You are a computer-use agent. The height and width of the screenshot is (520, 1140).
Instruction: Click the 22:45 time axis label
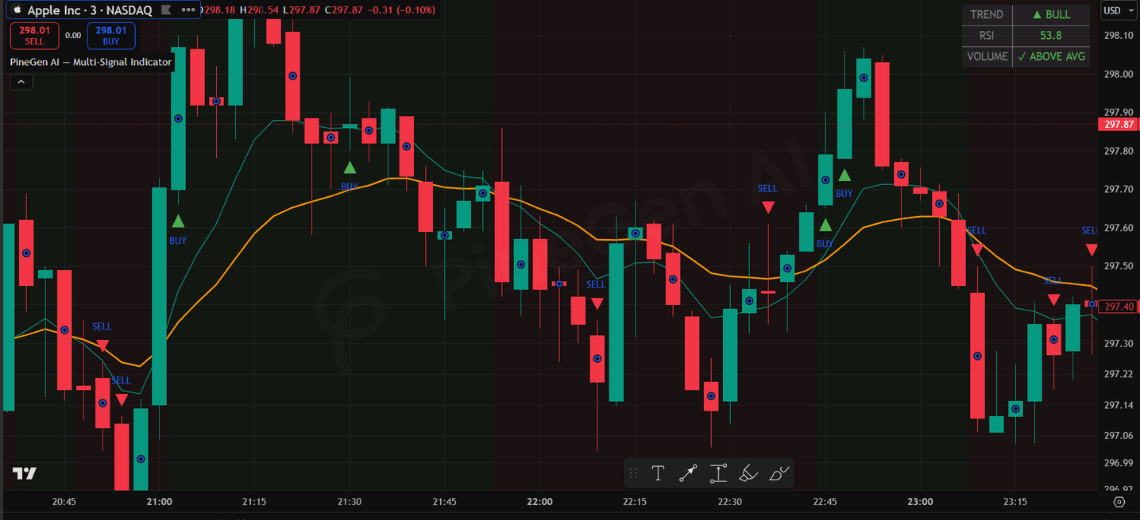point(824,502)
